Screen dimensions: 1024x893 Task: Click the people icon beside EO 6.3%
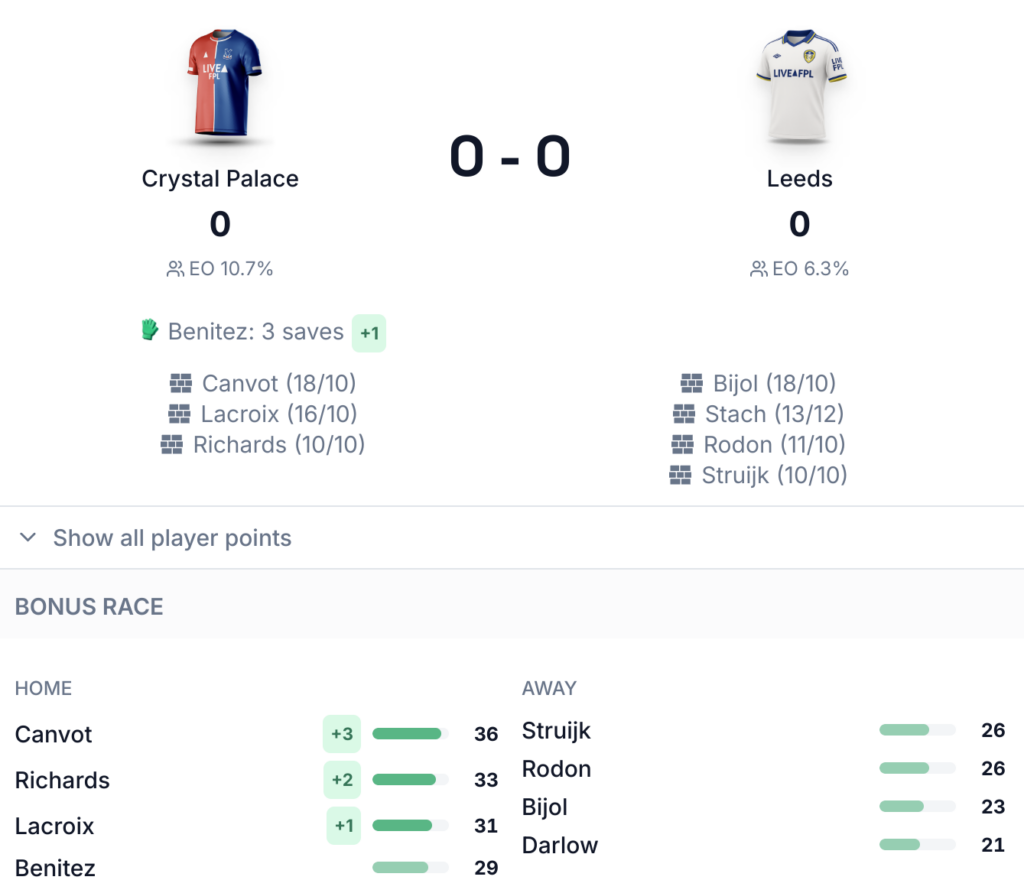pyautogui.click(x=759, y=269)
